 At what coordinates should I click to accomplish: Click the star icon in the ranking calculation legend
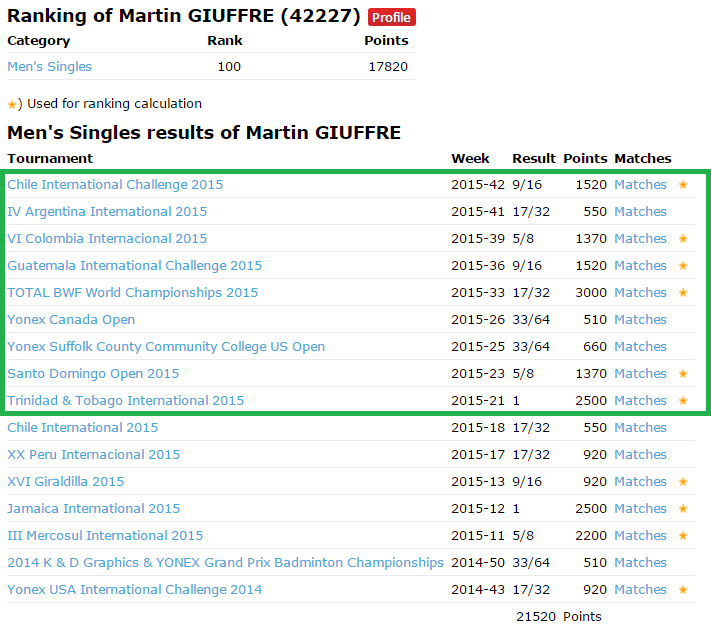coord(12,105)
